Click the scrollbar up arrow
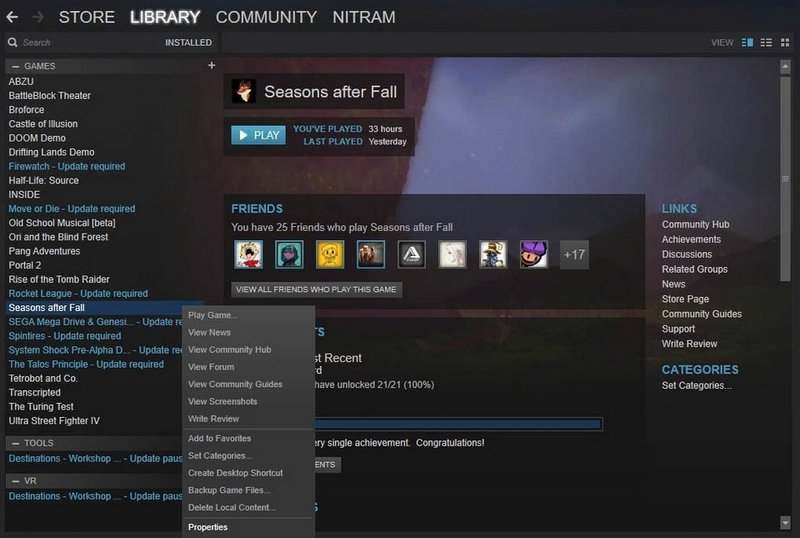800x538 pixels. tap(785, 66)
